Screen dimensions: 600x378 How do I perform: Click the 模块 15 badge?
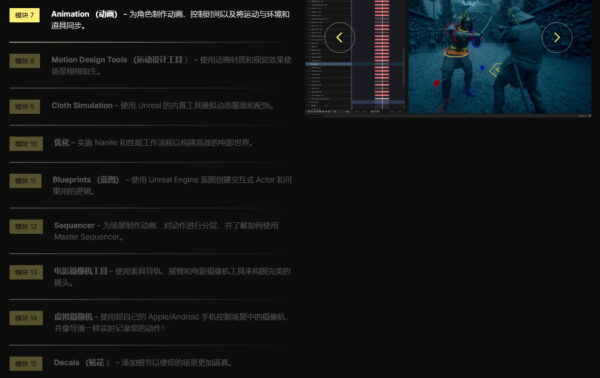coord(26,363)
